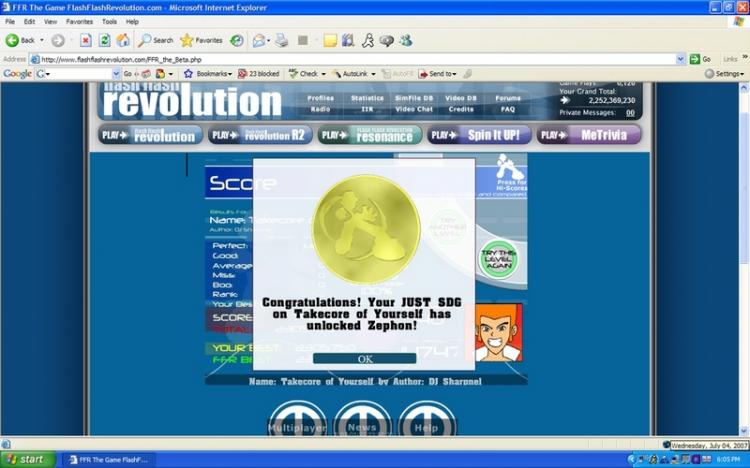Click the Mail envelope icon
Viewport: 750px width, 468px height.
click(x=258, y=41)
